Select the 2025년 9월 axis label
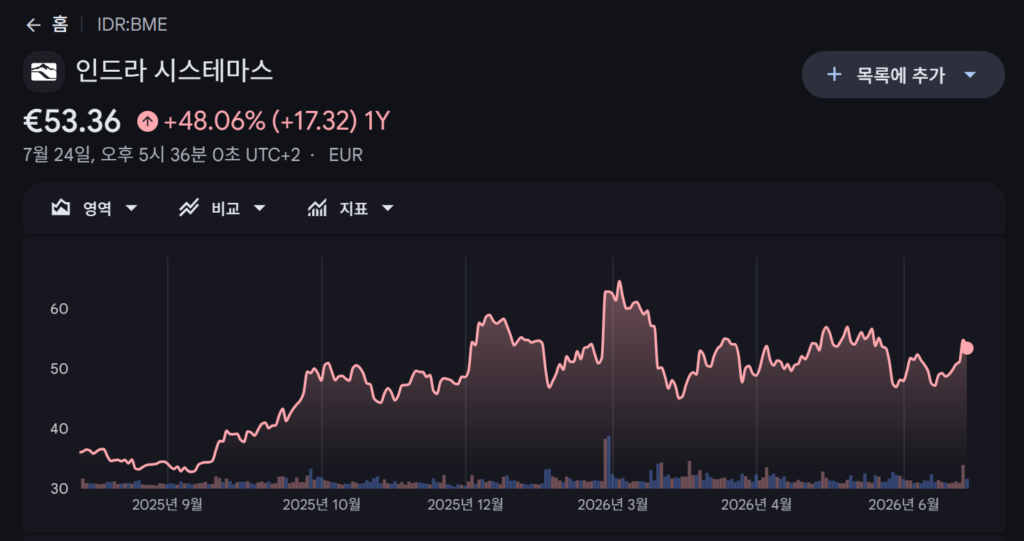This screenshot has width=1024, height=541. tap(167, 504)
